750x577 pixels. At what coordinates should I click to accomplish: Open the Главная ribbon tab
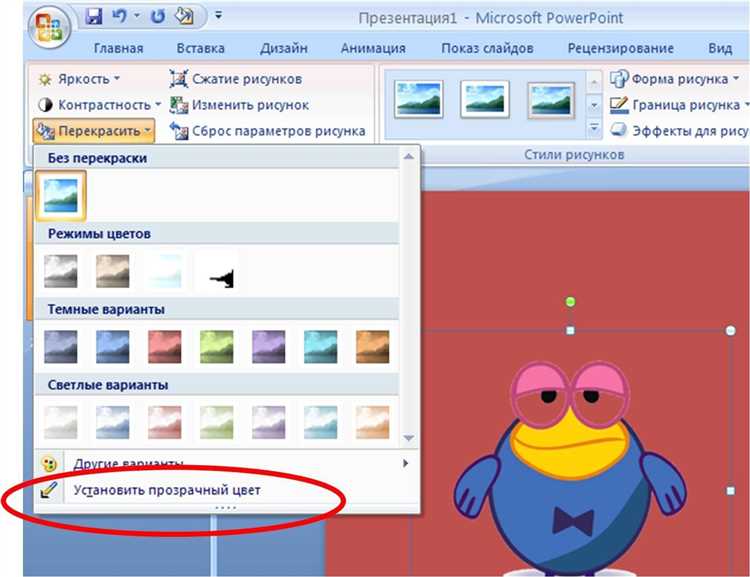tap(118, 48)
